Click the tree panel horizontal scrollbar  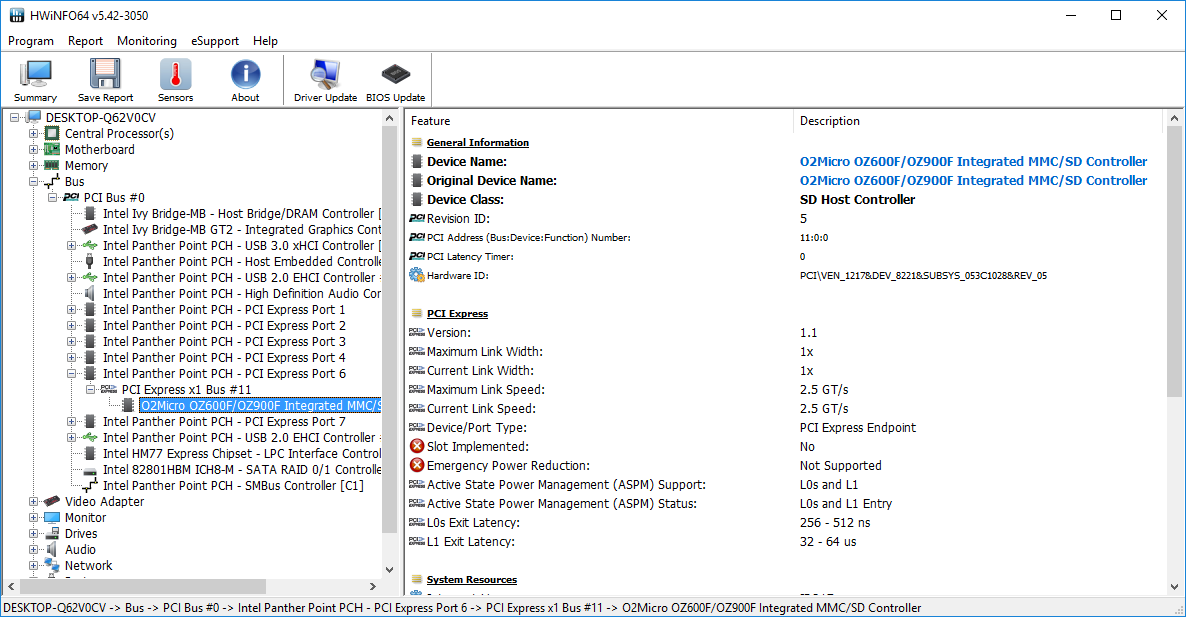click(142, 587)
